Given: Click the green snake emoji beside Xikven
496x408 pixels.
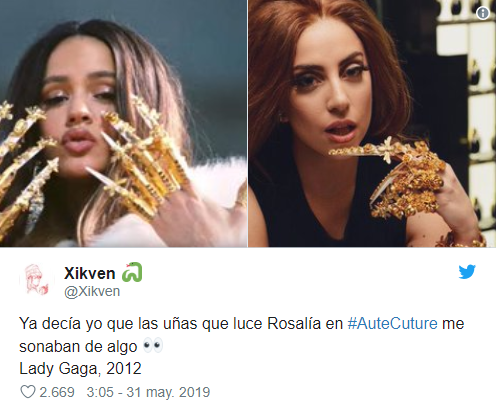Looking at the screenshot, I should 132,272.
